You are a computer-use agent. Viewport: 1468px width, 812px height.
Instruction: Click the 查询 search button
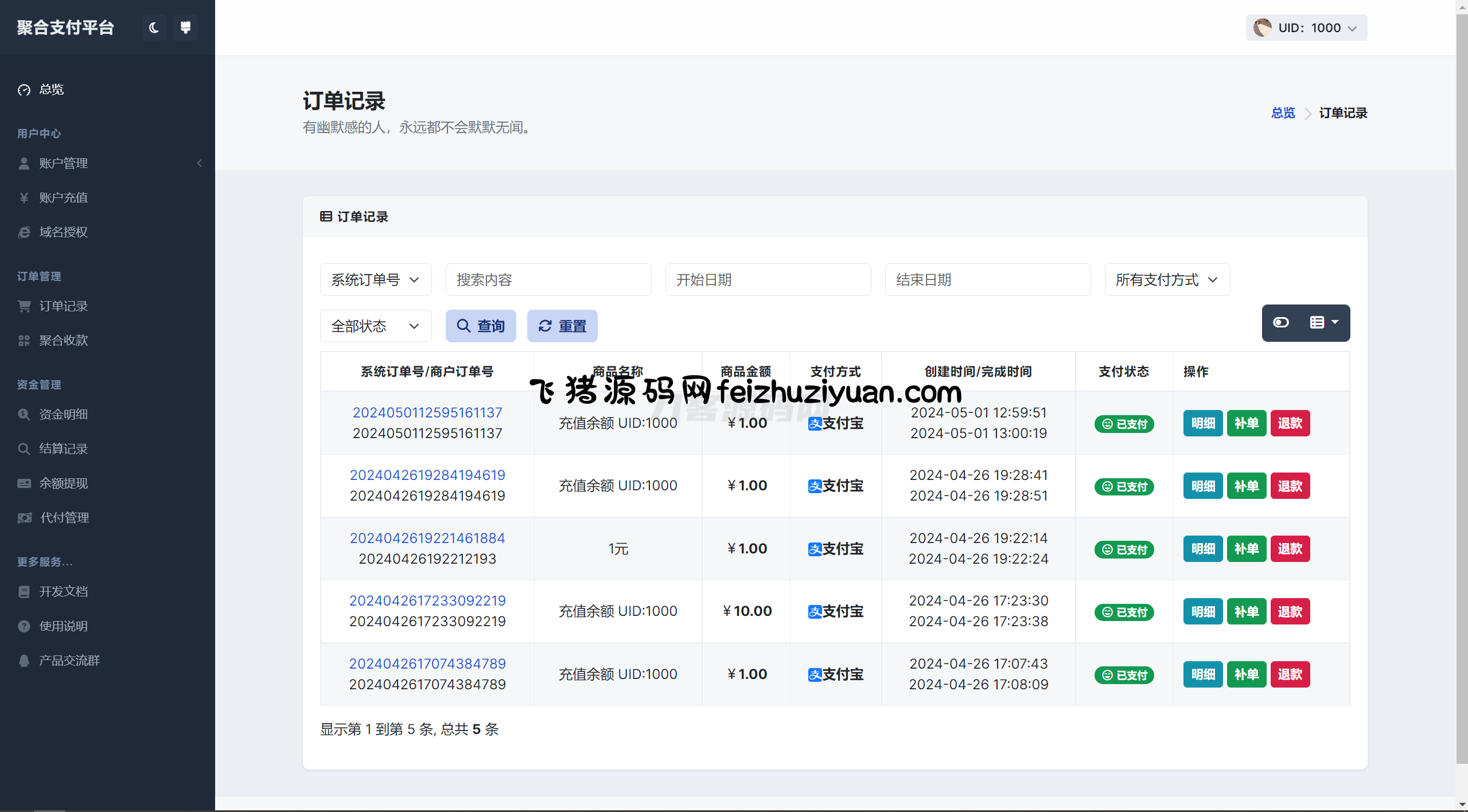[x=481, y=326]
